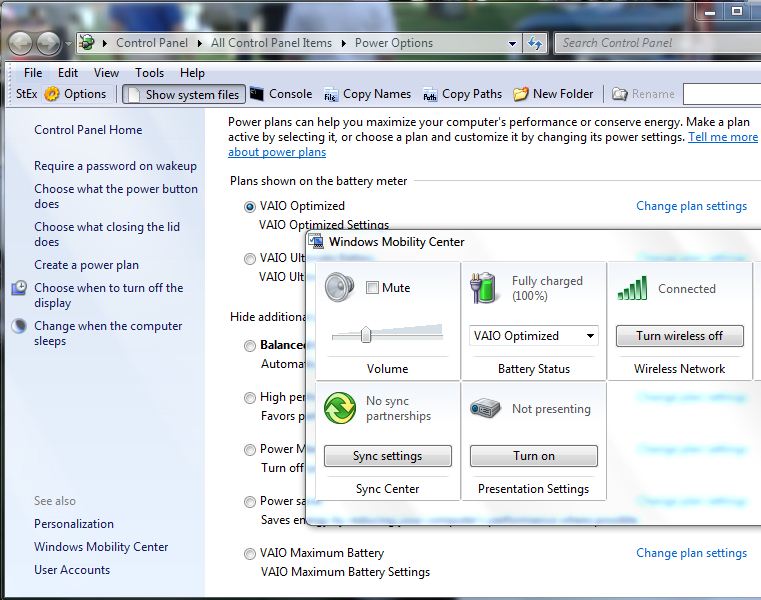
Task: Open the VAIO Optimized battery plan dropdown
Action: (x=533, y=335)
